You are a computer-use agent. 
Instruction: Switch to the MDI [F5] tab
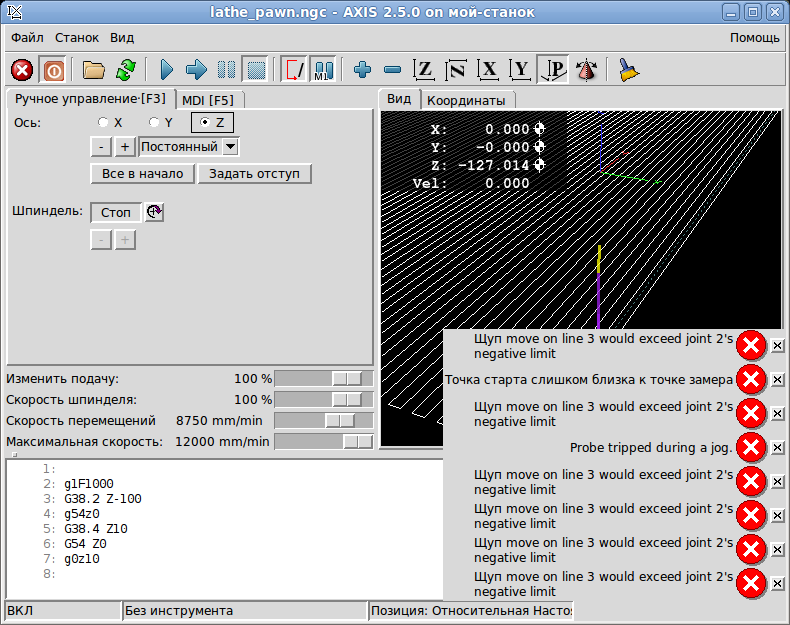click(208, 100)
